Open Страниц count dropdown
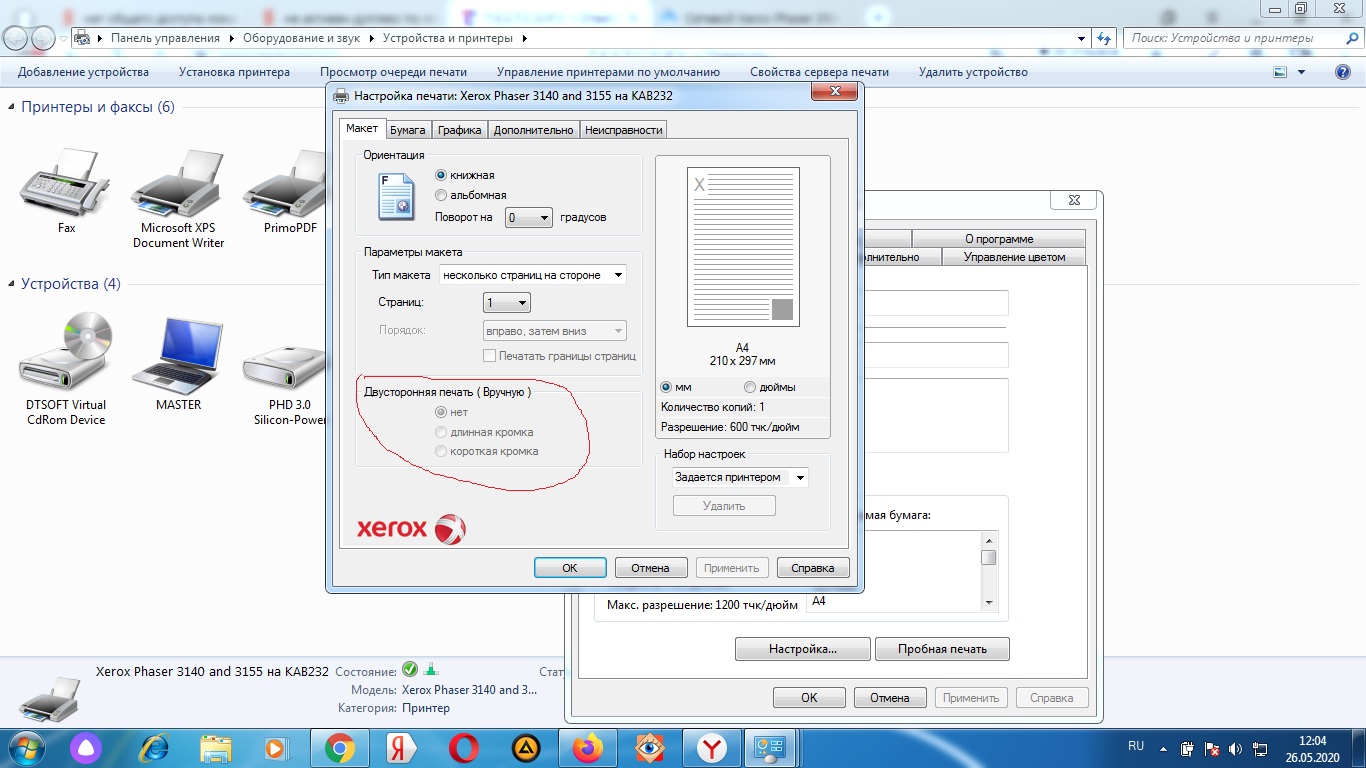Image resolution: width=1366 pixels, height=768 pixels. (x=507, y=302)
